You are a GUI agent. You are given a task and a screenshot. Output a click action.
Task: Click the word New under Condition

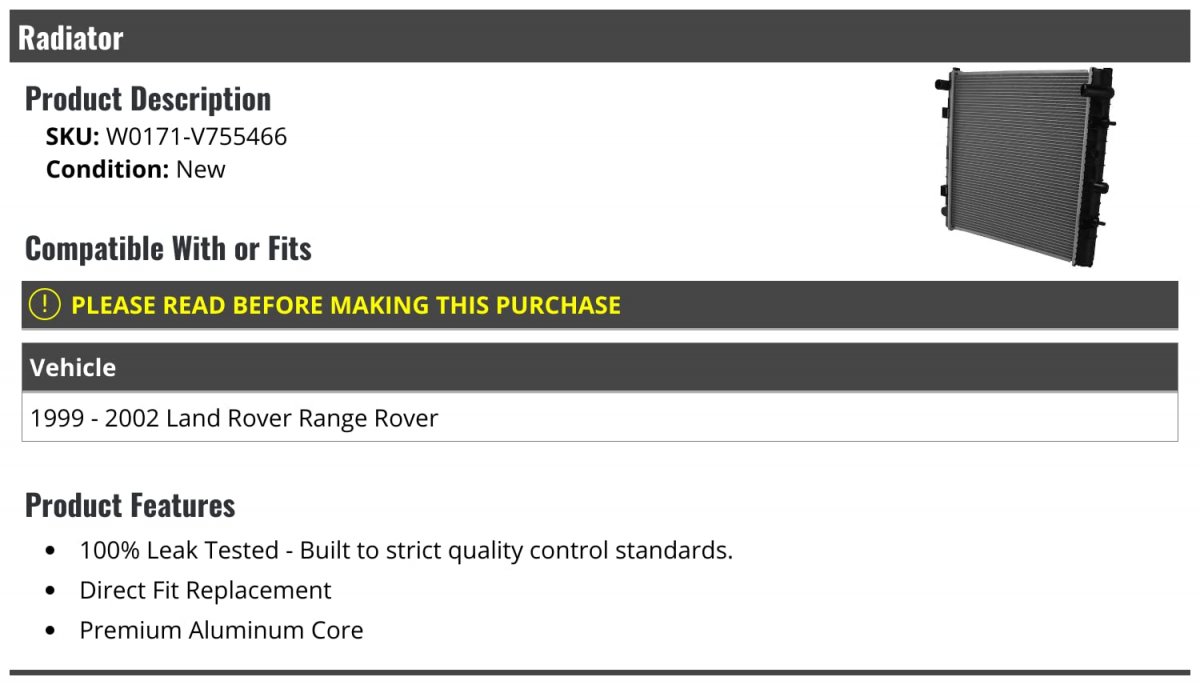click(x=201, y=169)
